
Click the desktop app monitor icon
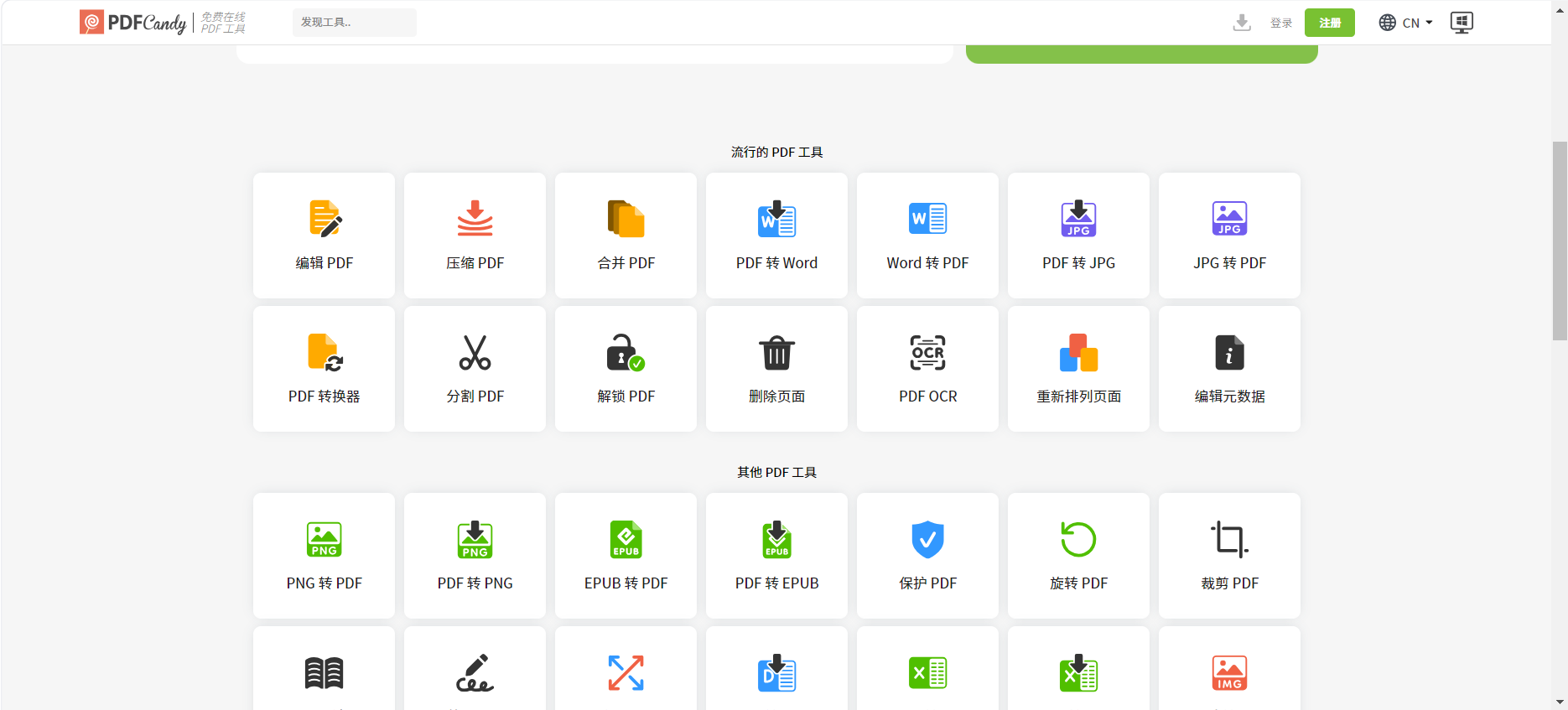coord(1462,23)
